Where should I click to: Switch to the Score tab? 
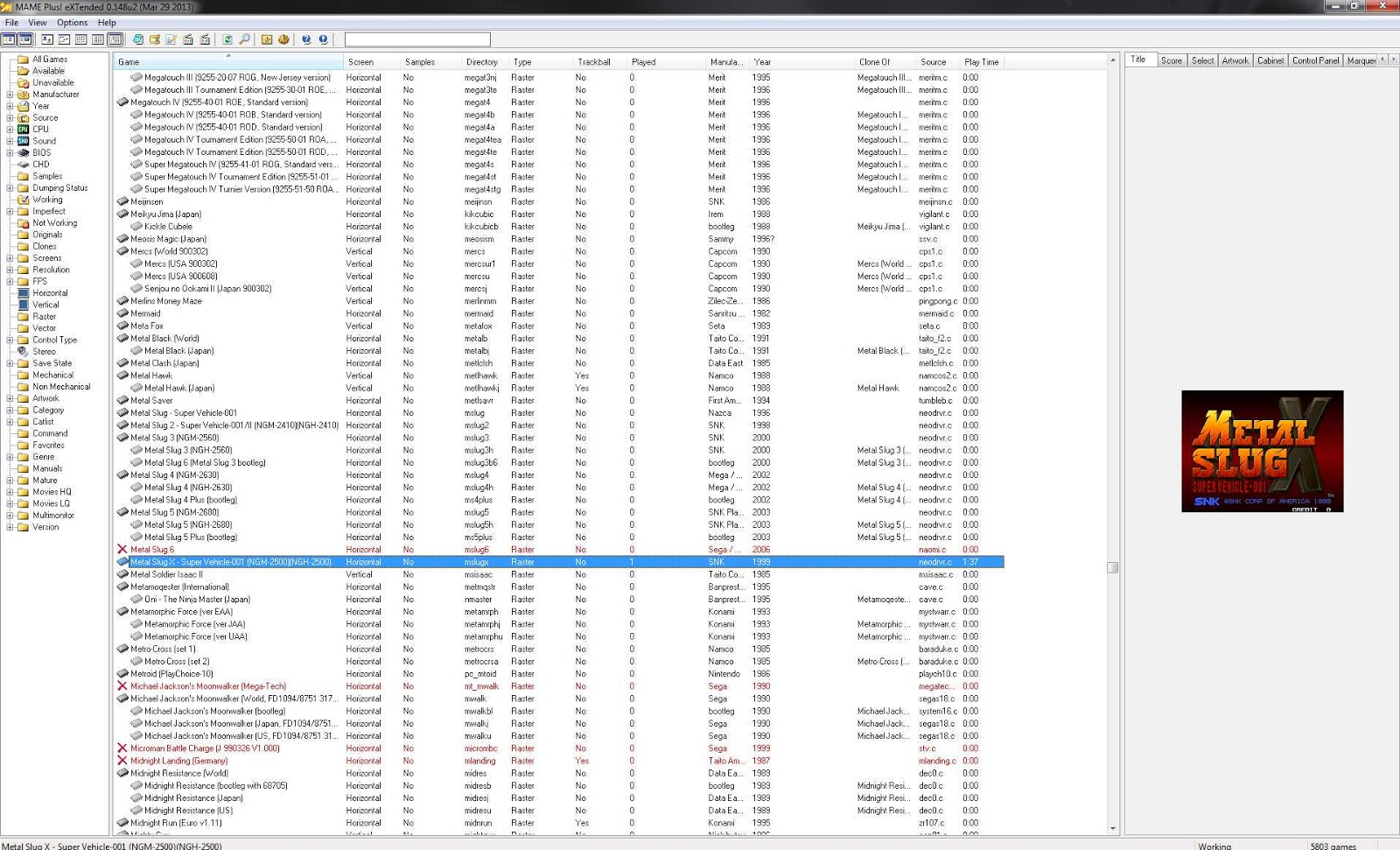click(1172, 60)
